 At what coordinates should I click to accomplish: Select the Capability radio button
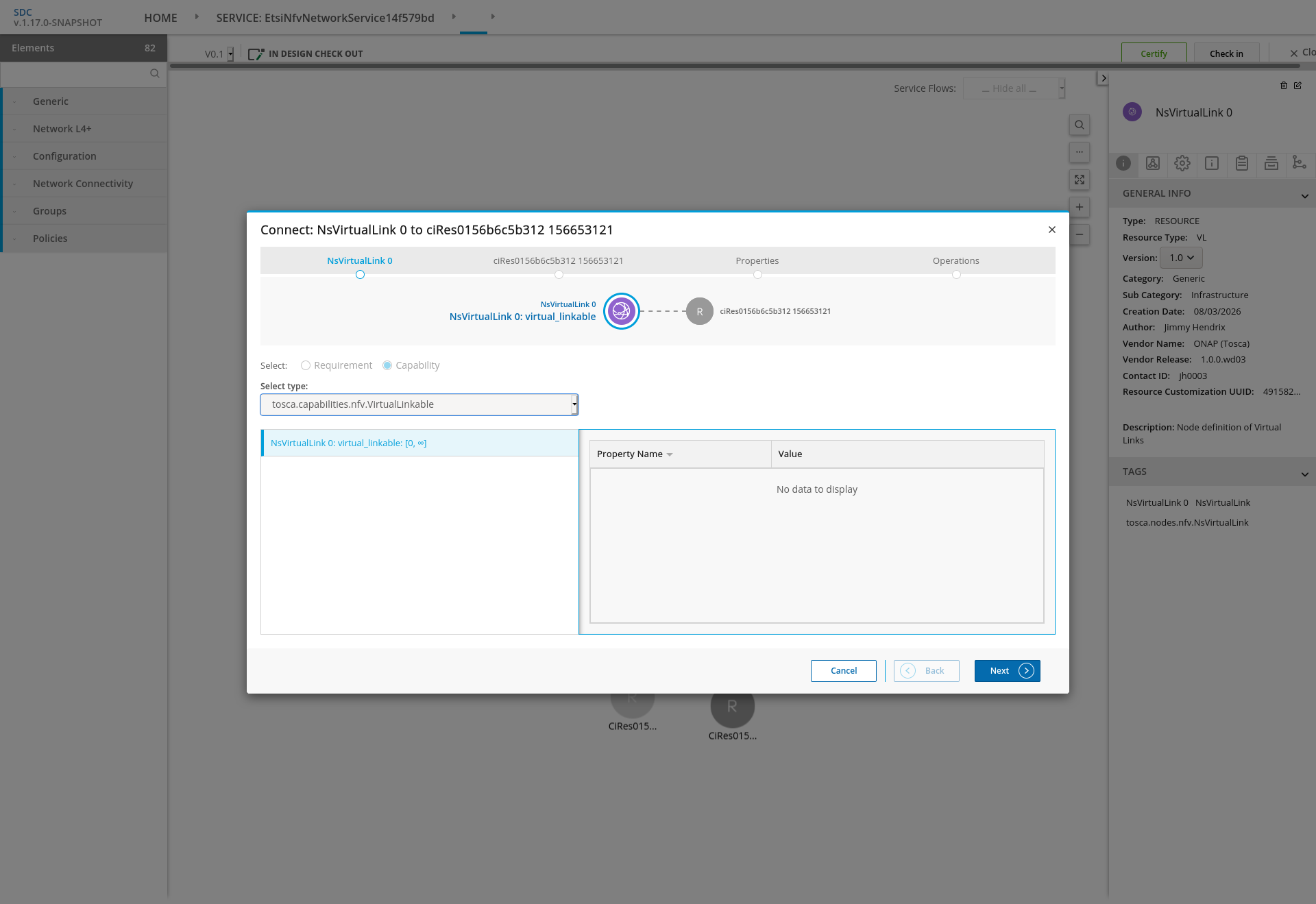click(387, 365)
